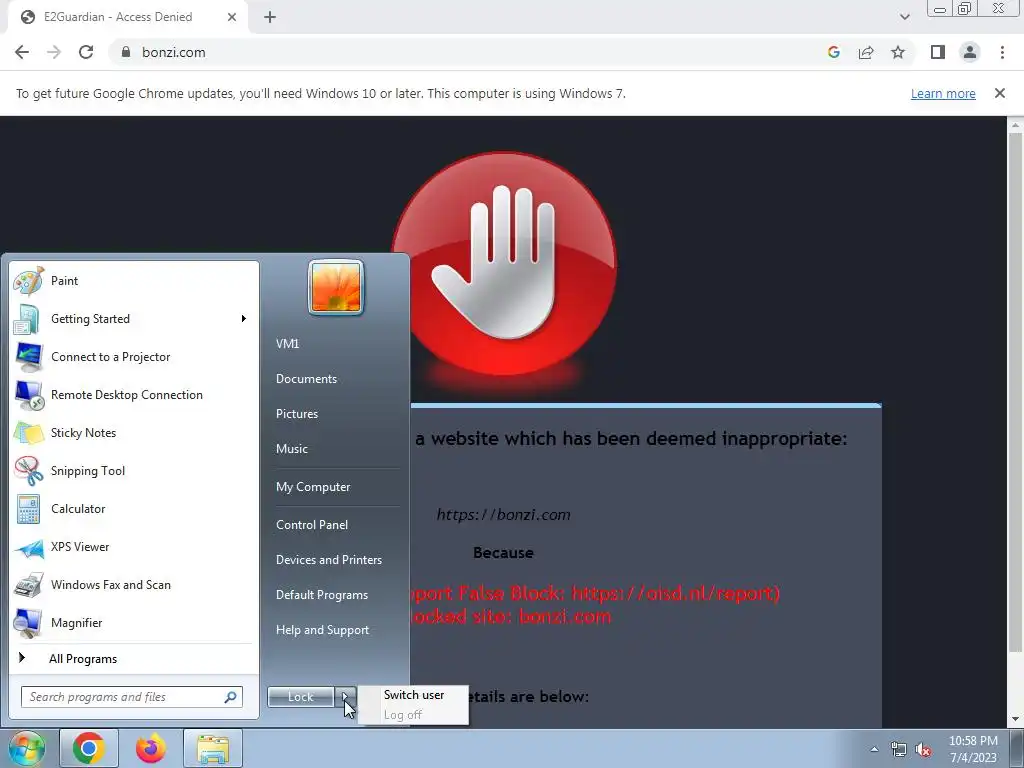Click the Windows Start orb
The height and width of the screenshot is (768, 1024).
(x=25, y=748)
